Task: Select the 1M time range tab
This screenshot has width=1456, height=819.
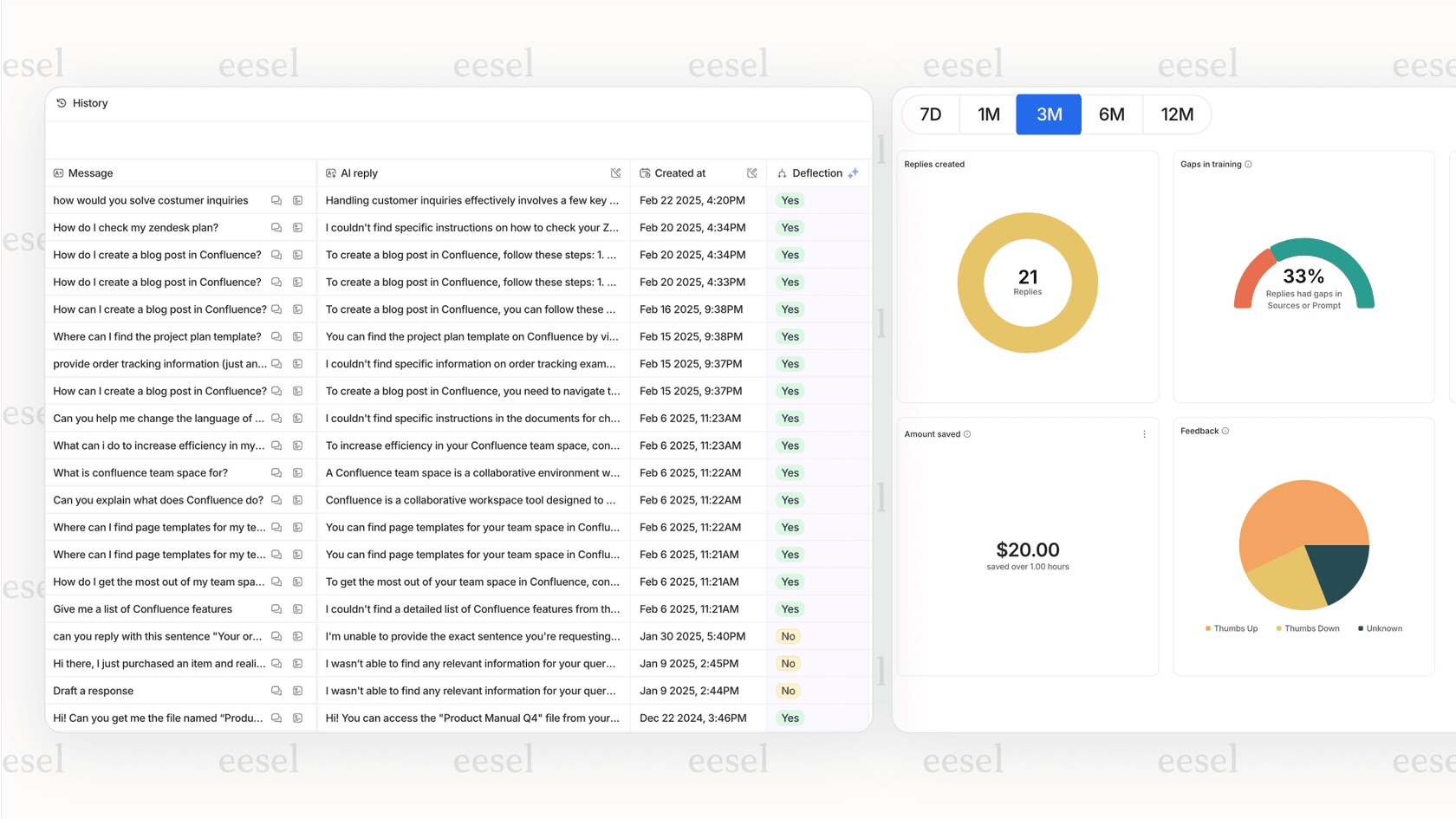Action: tap(989, 114)
